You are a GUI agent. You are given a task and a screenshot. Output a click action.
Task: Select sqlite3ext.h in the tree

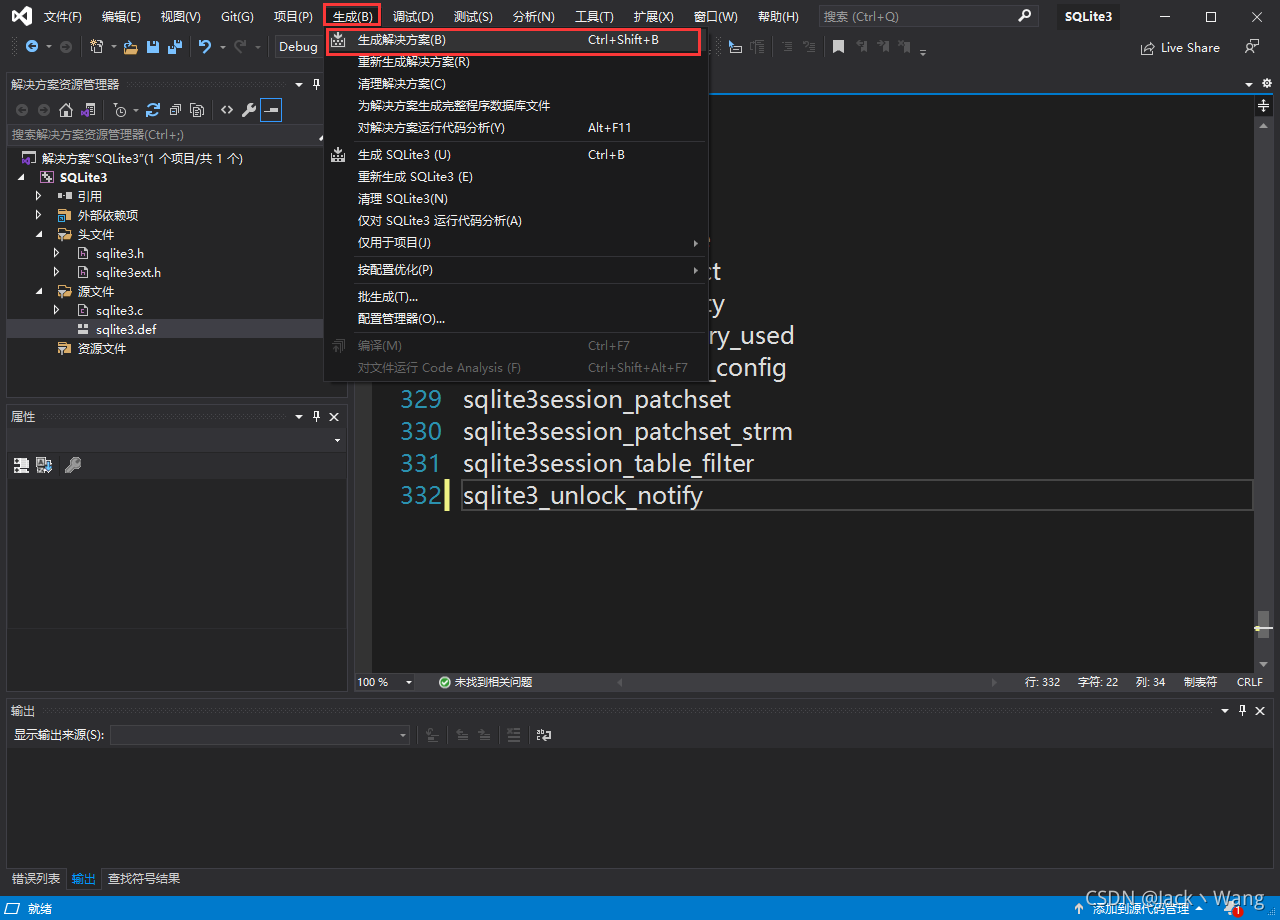[x=128, y=272]
